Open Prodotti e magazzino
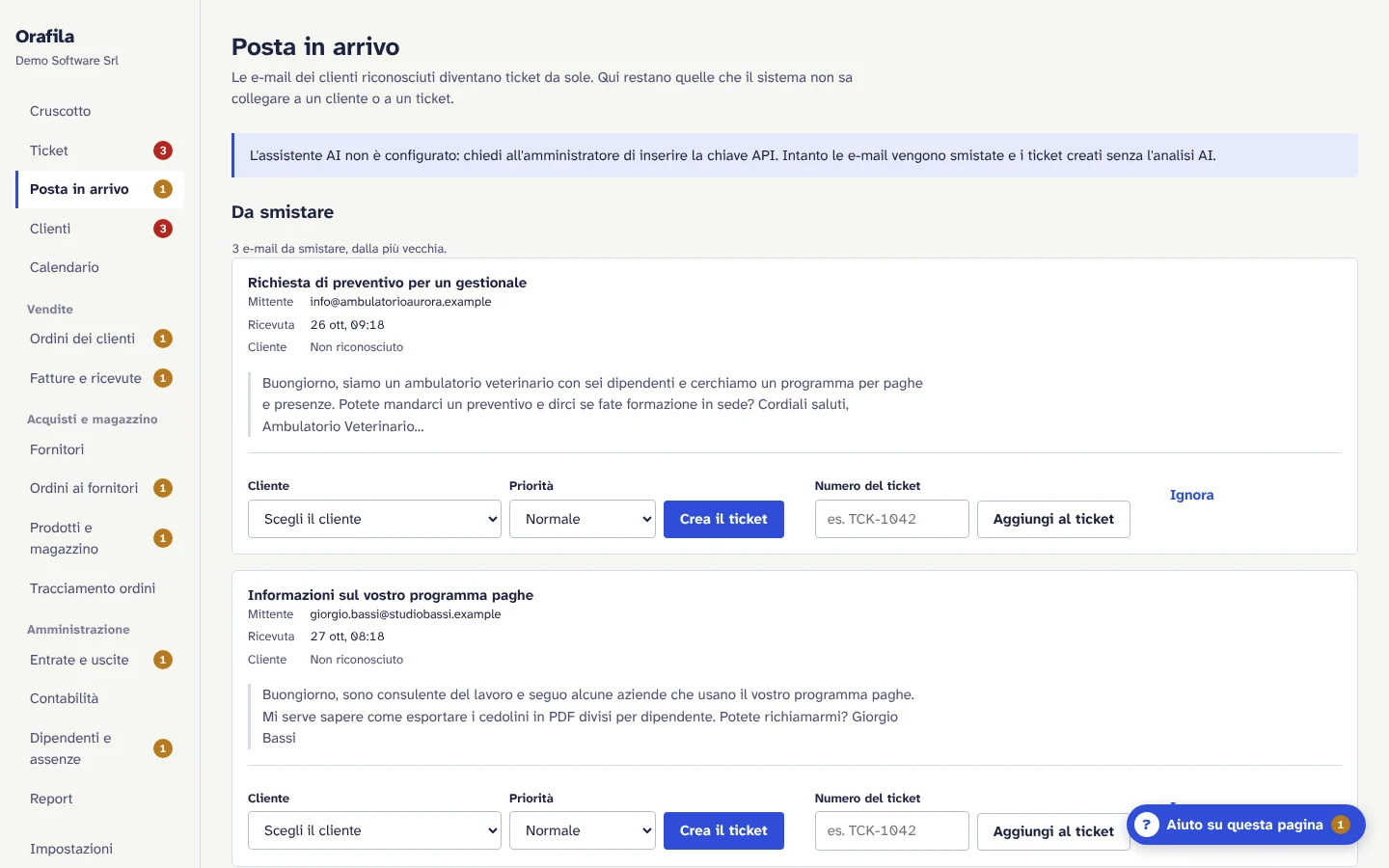This screenshot has width=1389, height=868. 99,538
